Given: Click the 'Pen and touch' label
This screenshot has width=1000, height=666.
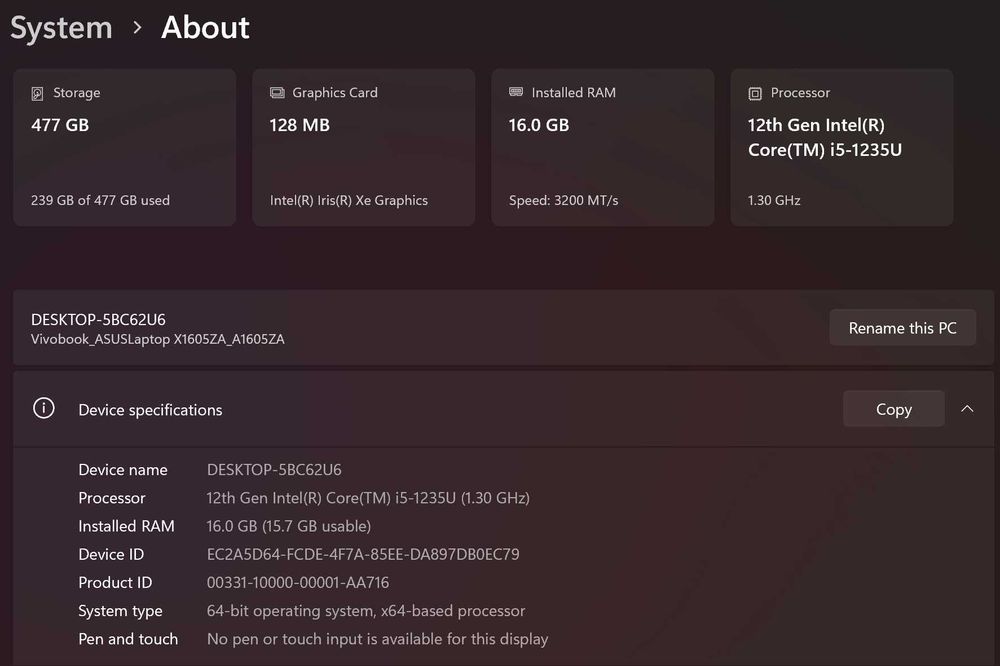Looking at the screenshot, I should tap(128, 639).
